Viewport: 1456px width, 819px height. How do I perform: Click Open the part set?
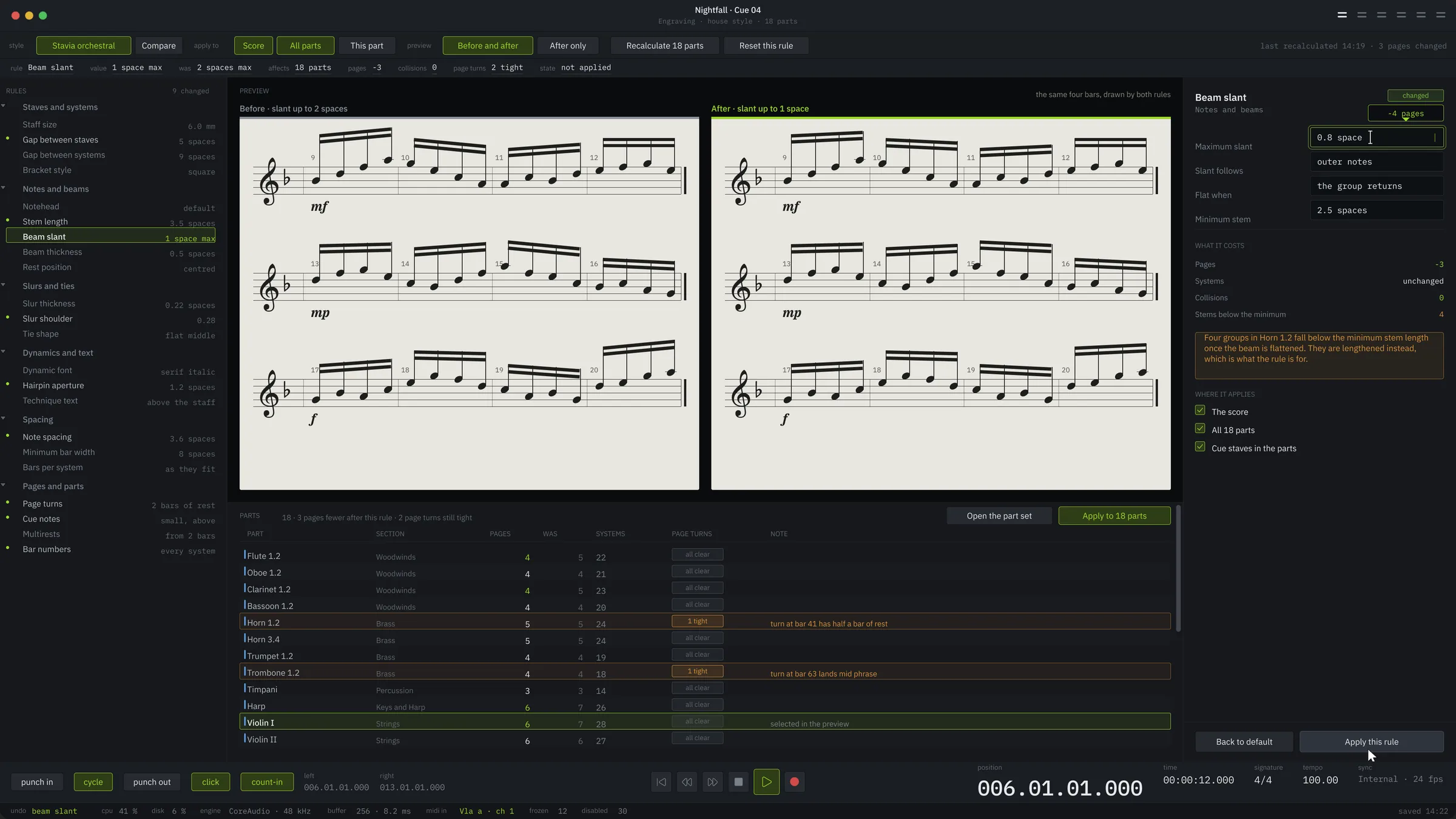999,516
